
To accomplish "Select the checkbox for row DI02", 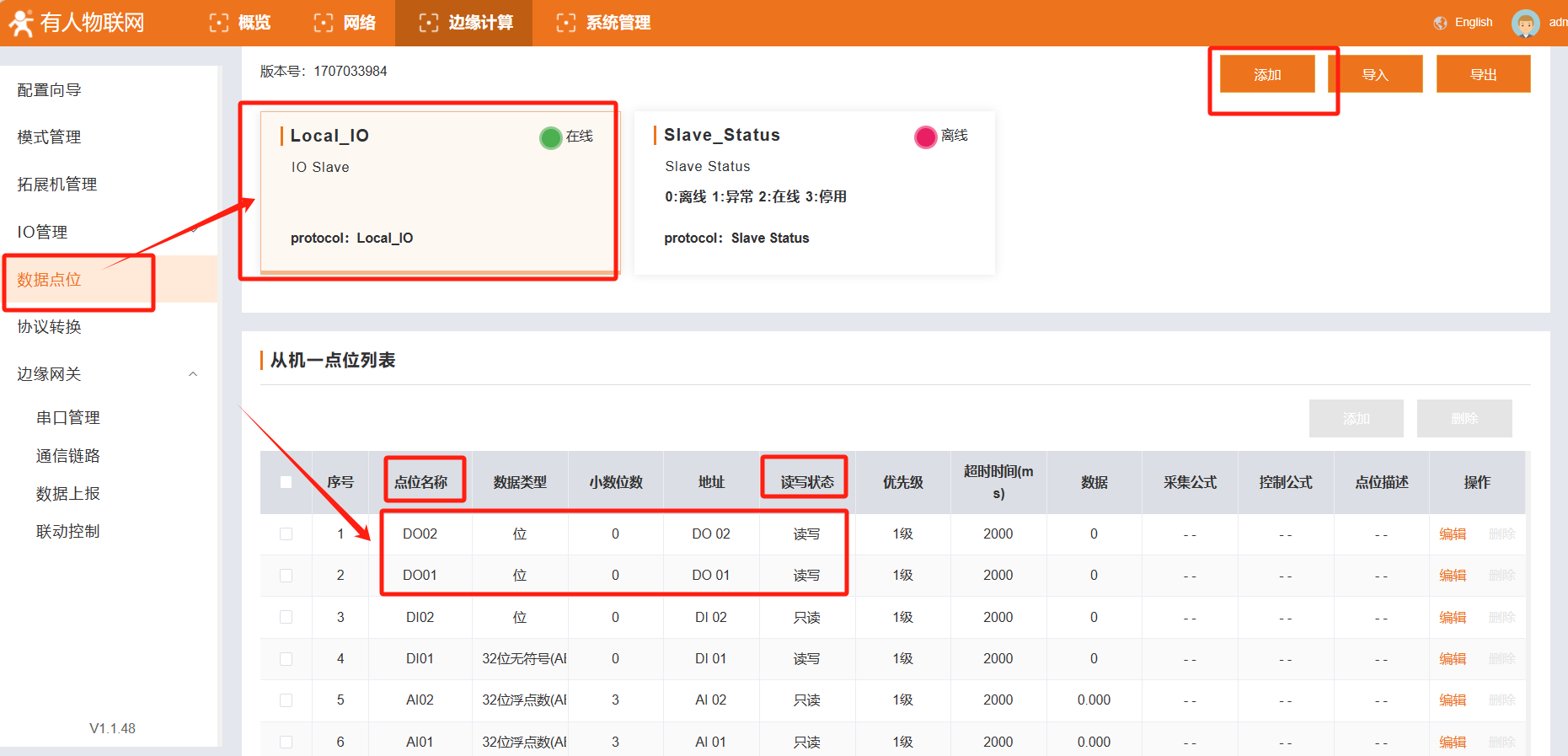I will (x=286, y=617).
